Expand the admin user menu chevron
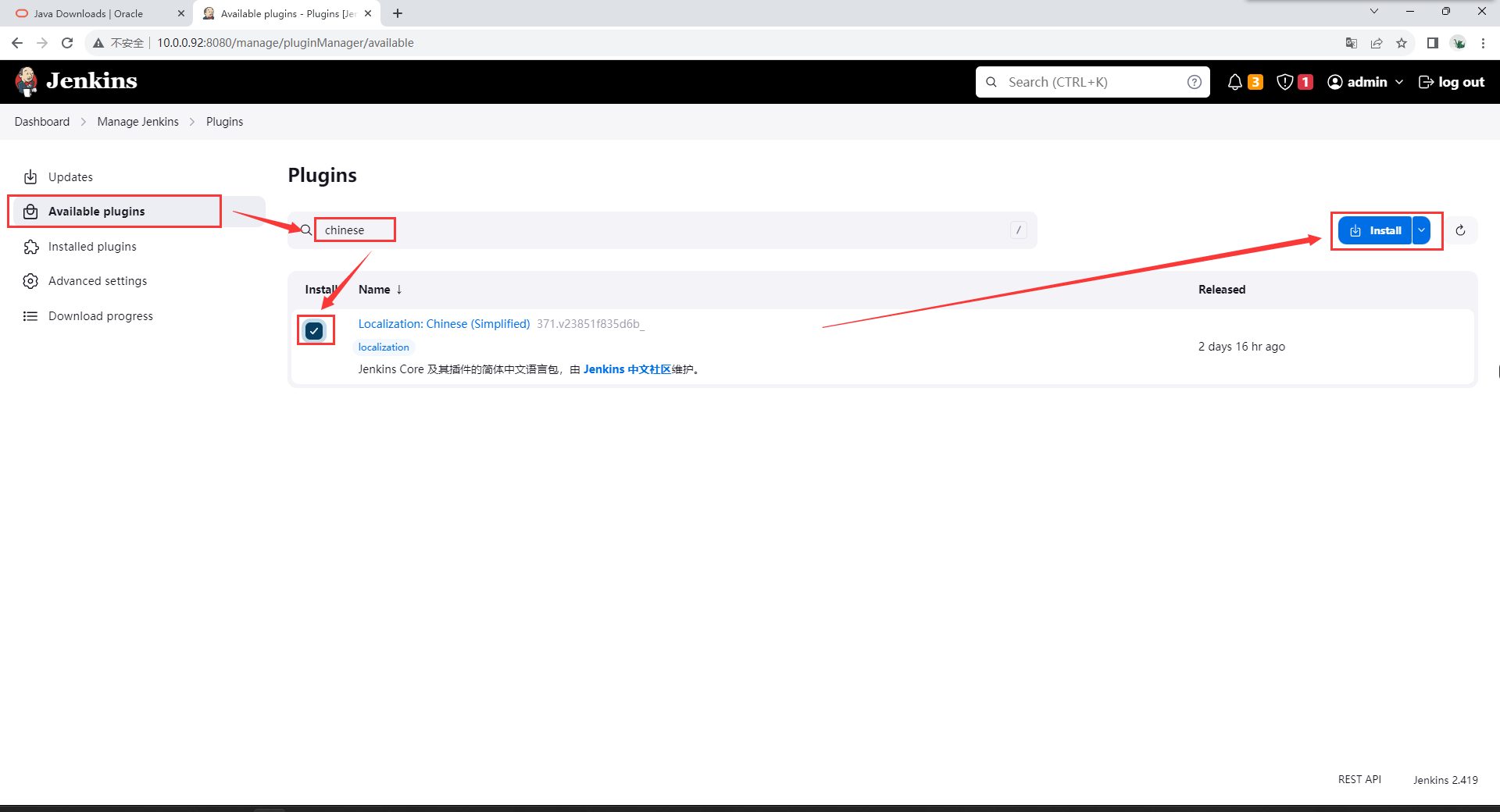 click(x=1399, y=82)
